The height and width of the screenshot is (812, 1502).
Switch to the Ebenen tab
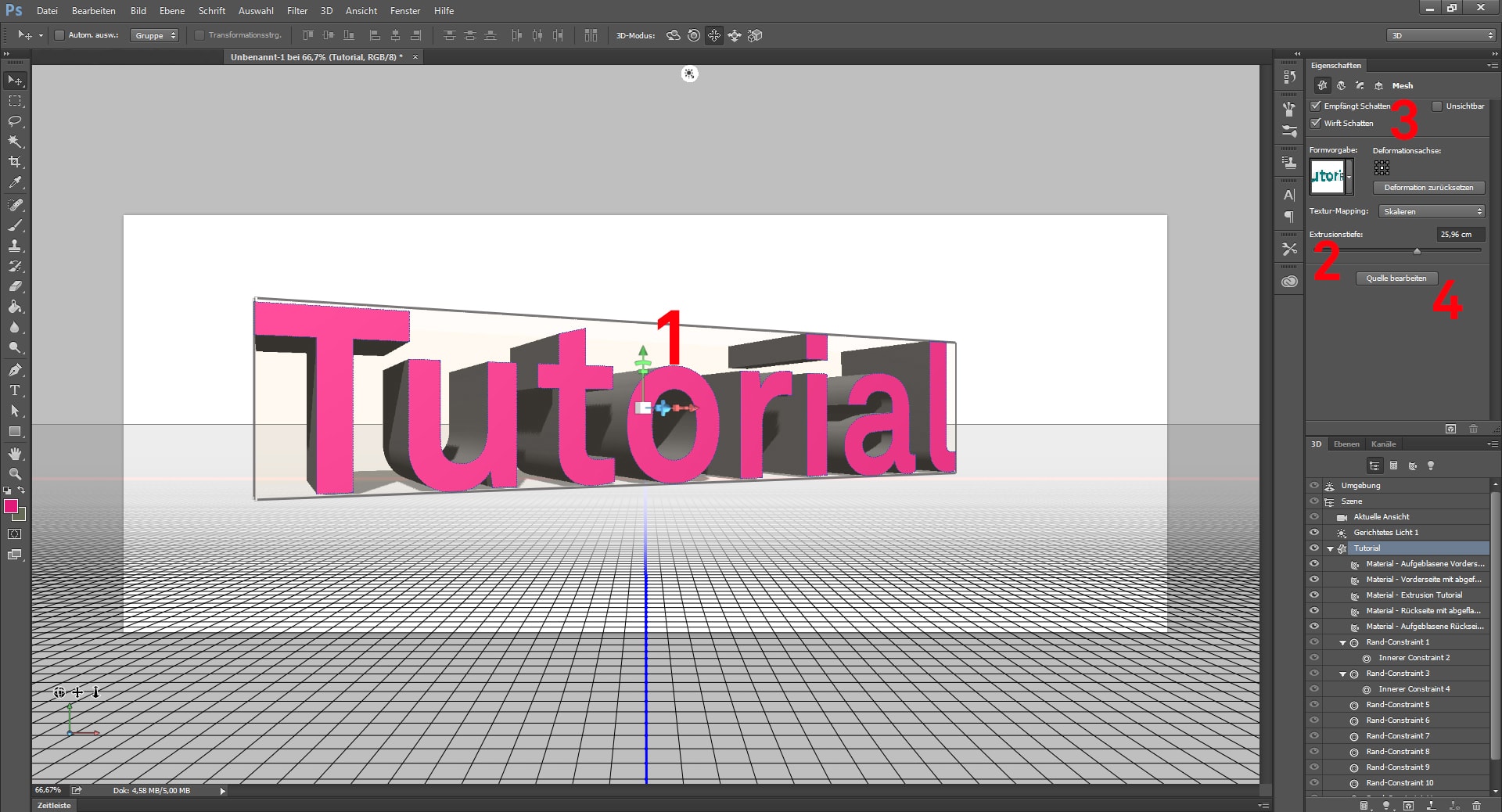coord(1346,444)
